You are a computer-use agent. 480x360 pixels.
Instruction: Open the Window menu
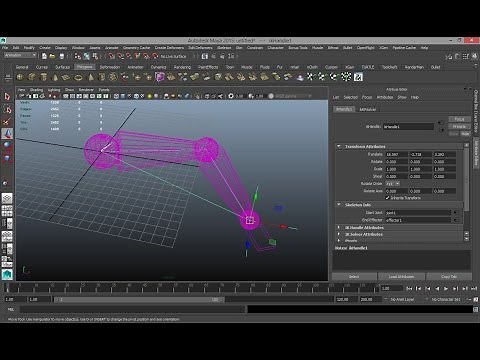click(78, 48)
